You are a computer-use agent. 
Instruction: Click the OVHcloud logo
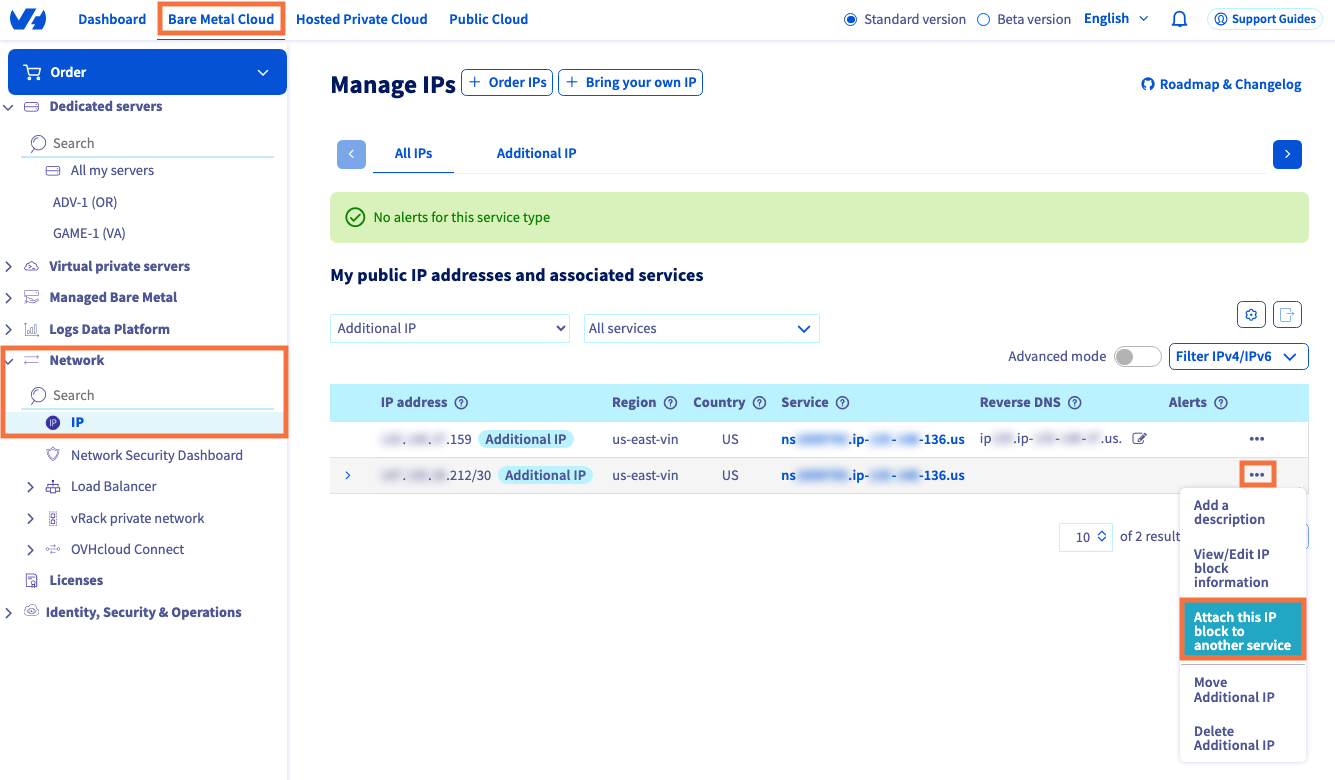(x=28, y=19)
